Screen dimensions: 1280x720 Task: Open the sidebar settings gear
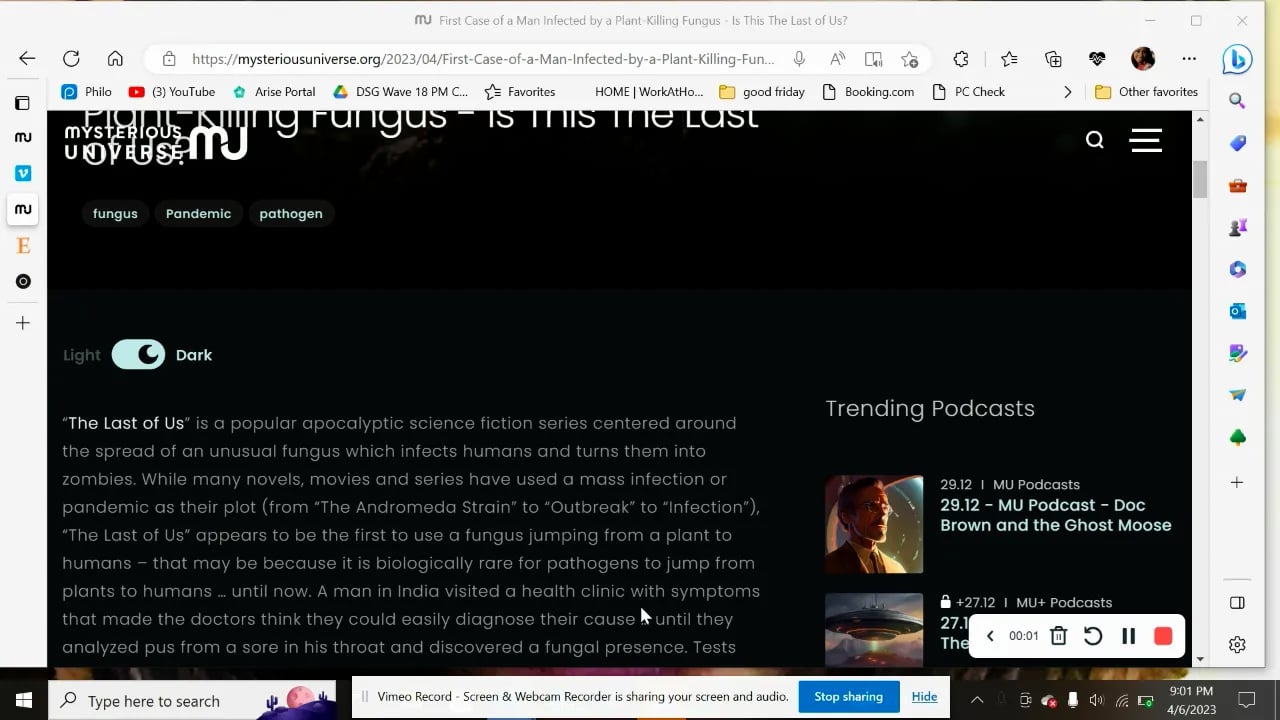tap(1237, 645)
